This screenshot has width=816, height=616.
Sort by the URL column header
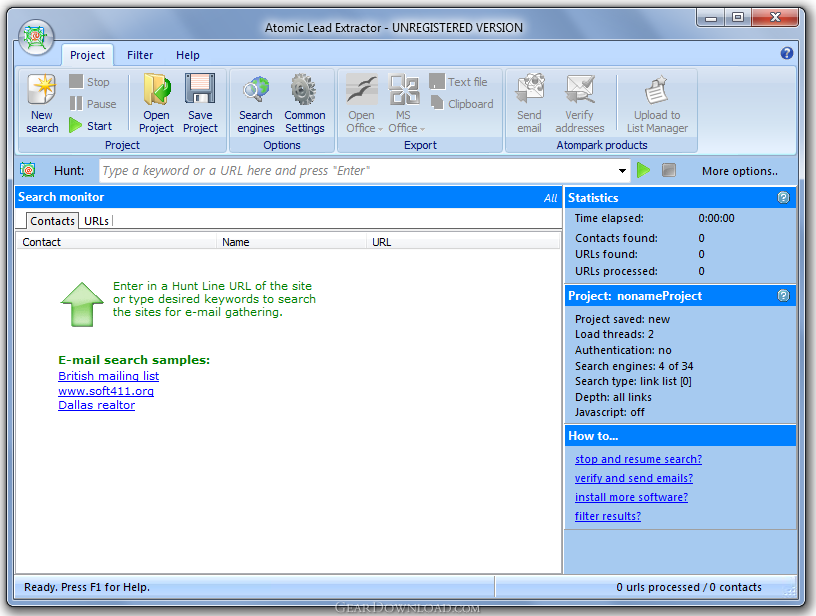pyautogui.click(x=463, y=242)
